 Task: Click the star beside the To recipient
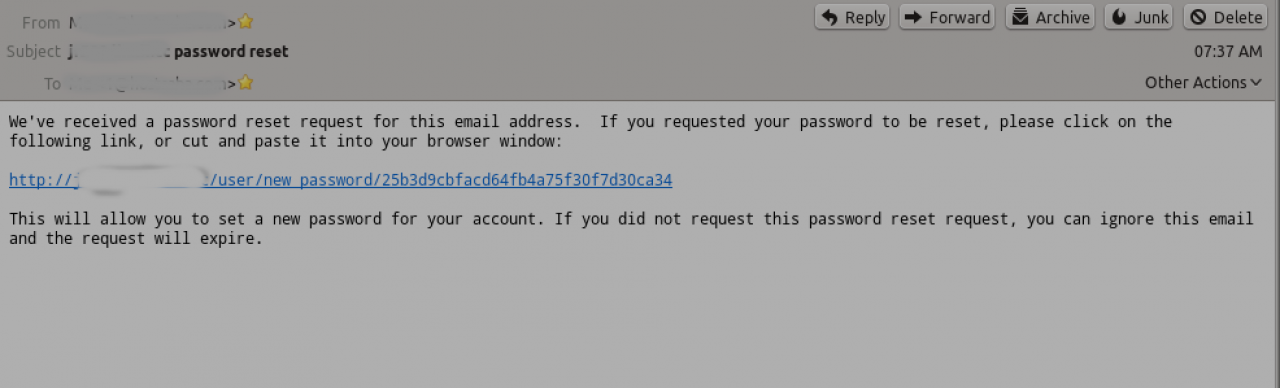(246, 83)
